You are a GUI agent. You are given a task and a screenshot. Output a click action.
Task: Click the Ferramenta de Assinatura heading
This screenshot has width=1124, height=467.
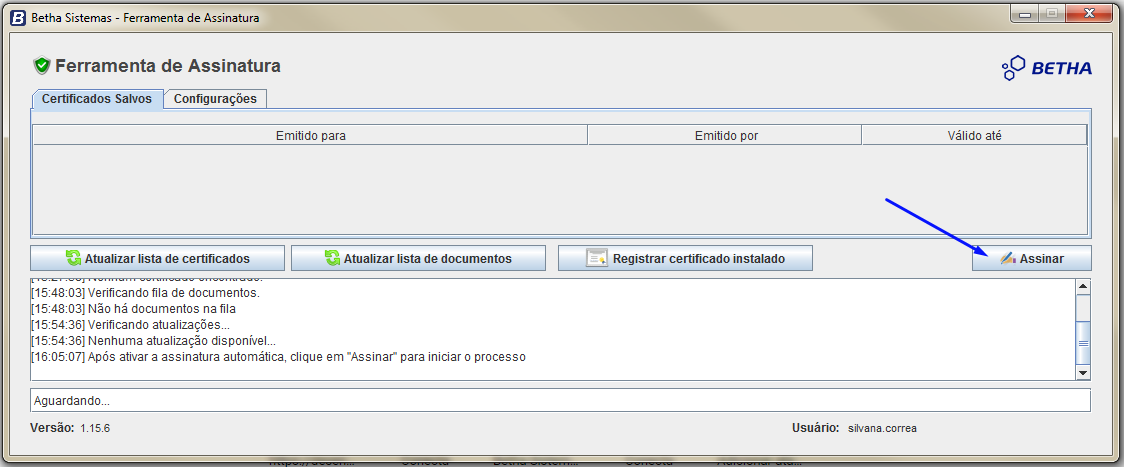click(x=168, y=66)
